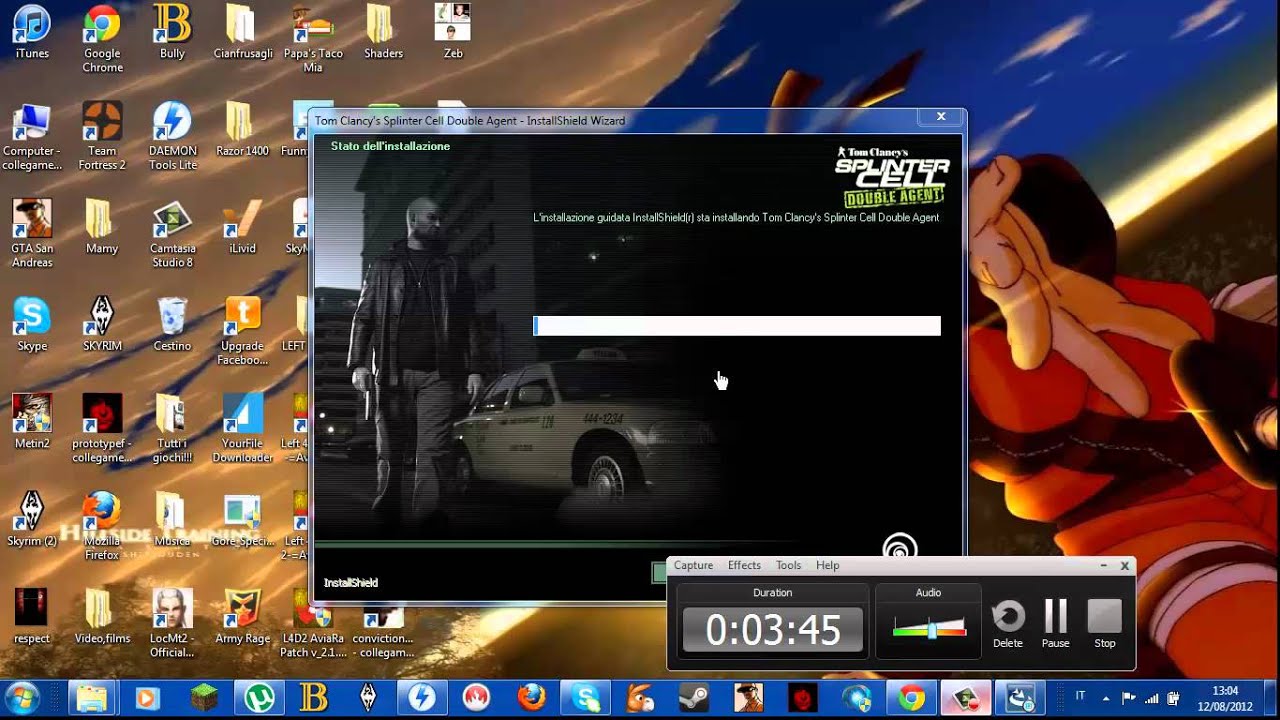
Task: Open Steam from the taskbar
Action: [693, 697]
